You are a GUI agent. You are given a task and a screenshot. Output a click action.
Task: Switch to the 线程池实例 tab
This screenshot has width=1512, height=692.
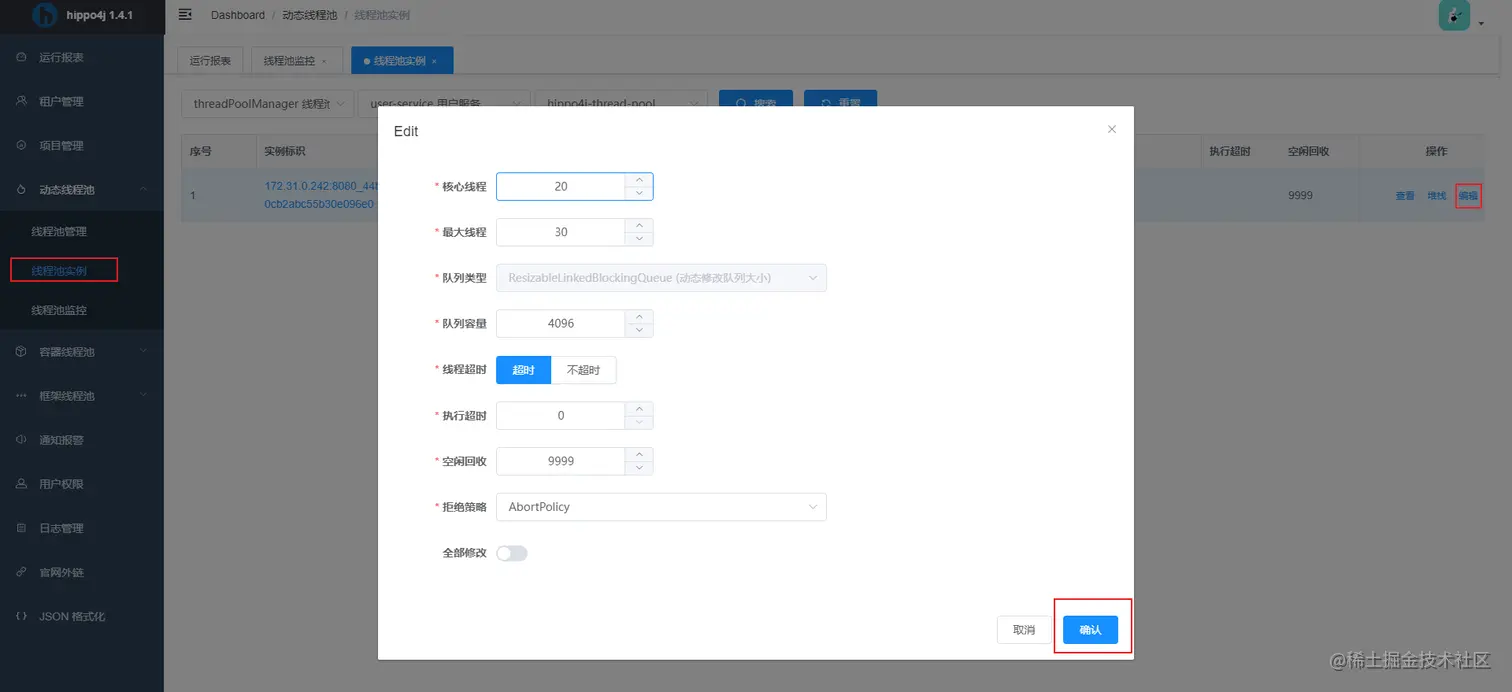pos(402,61)
